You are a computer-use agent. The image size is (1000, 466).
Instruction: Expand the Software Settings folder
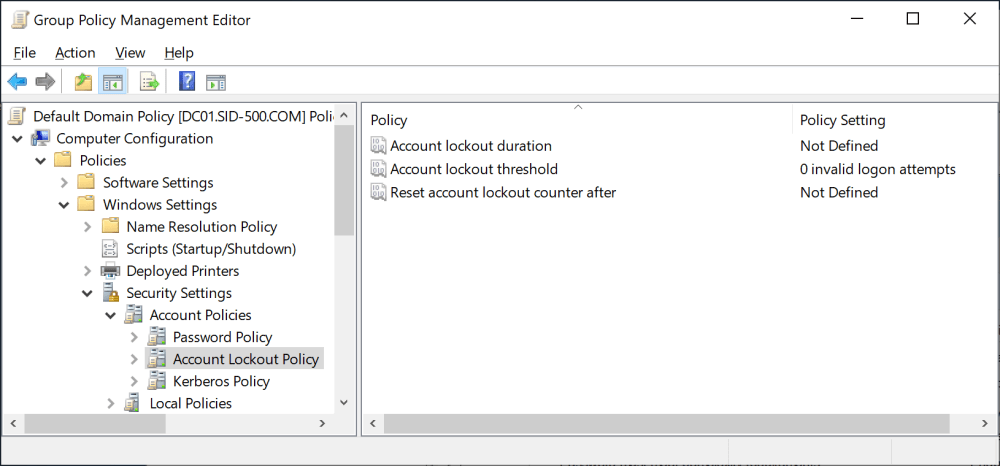(64, 183)
